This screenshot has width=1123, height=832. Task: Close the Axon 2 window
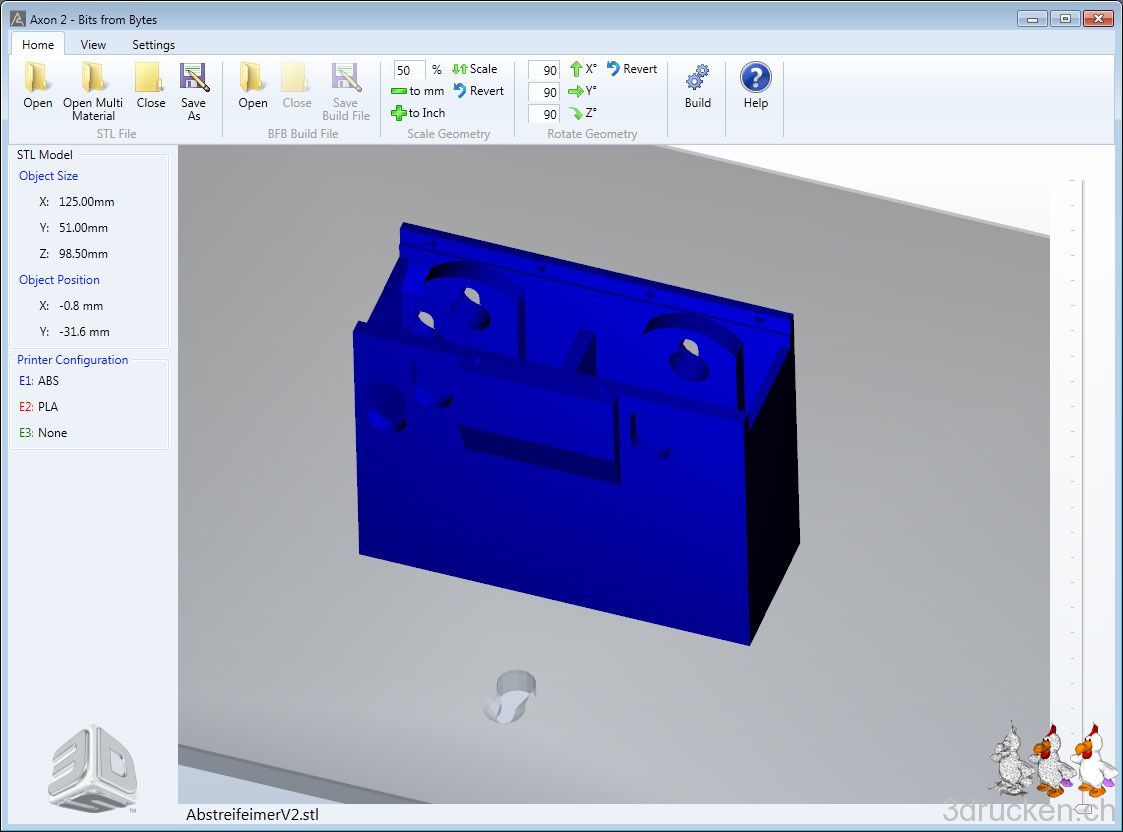tap(1098, 19)
